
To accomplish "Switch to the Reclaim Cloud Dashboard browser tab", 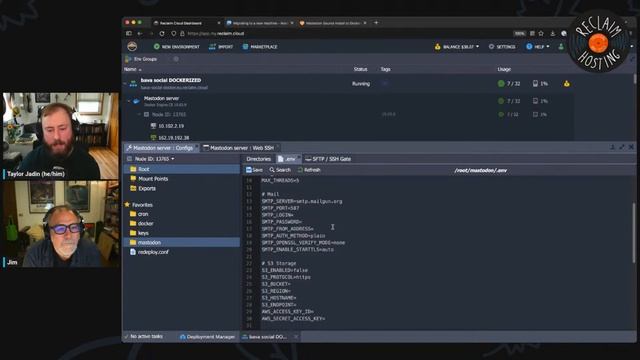I will point(187,23).
